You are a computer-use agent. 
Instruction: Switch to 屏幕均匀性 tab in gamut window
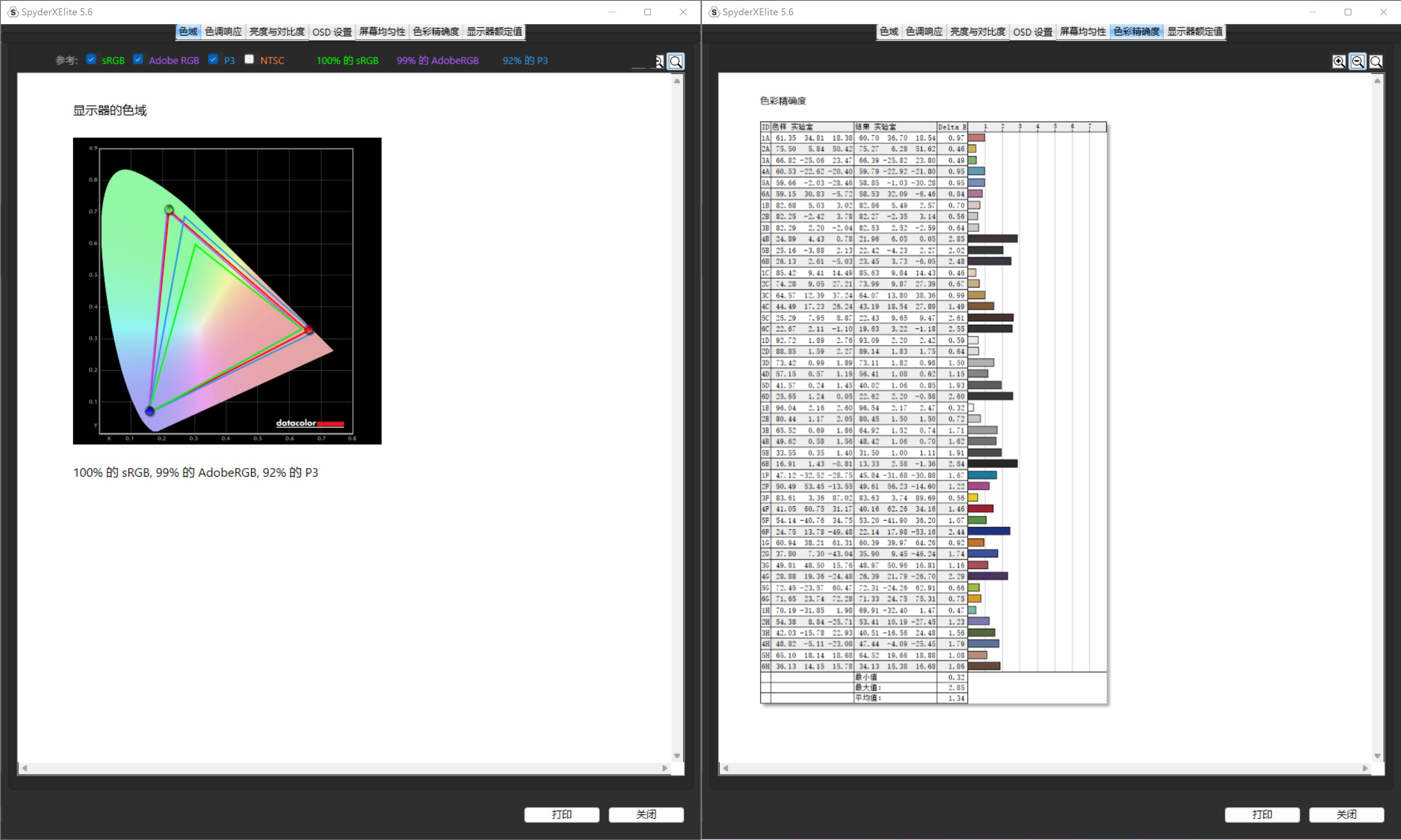click(x=382, y=32)
